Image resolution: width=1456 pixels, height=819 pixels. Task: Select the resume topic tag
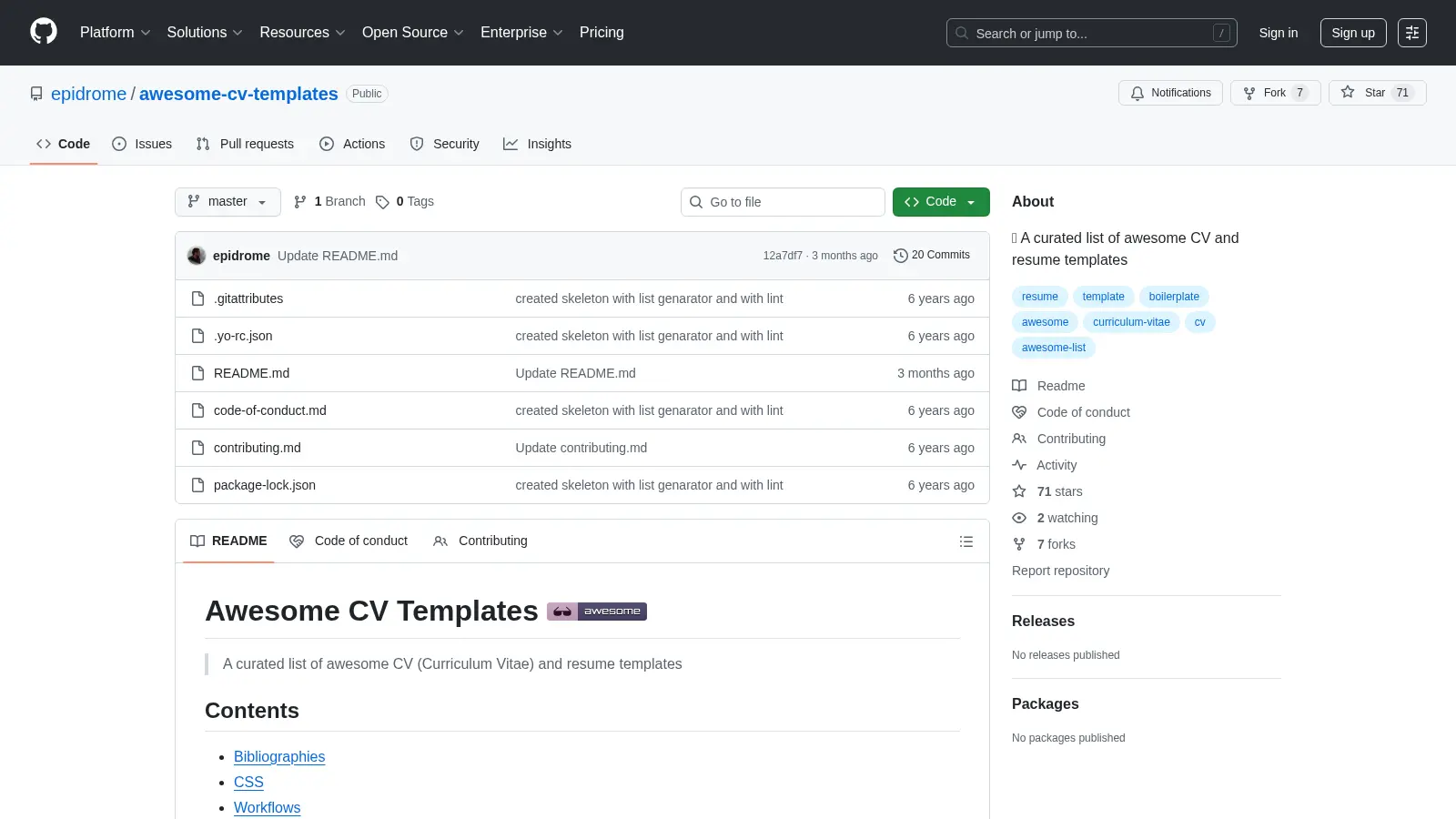[1039, 297]
